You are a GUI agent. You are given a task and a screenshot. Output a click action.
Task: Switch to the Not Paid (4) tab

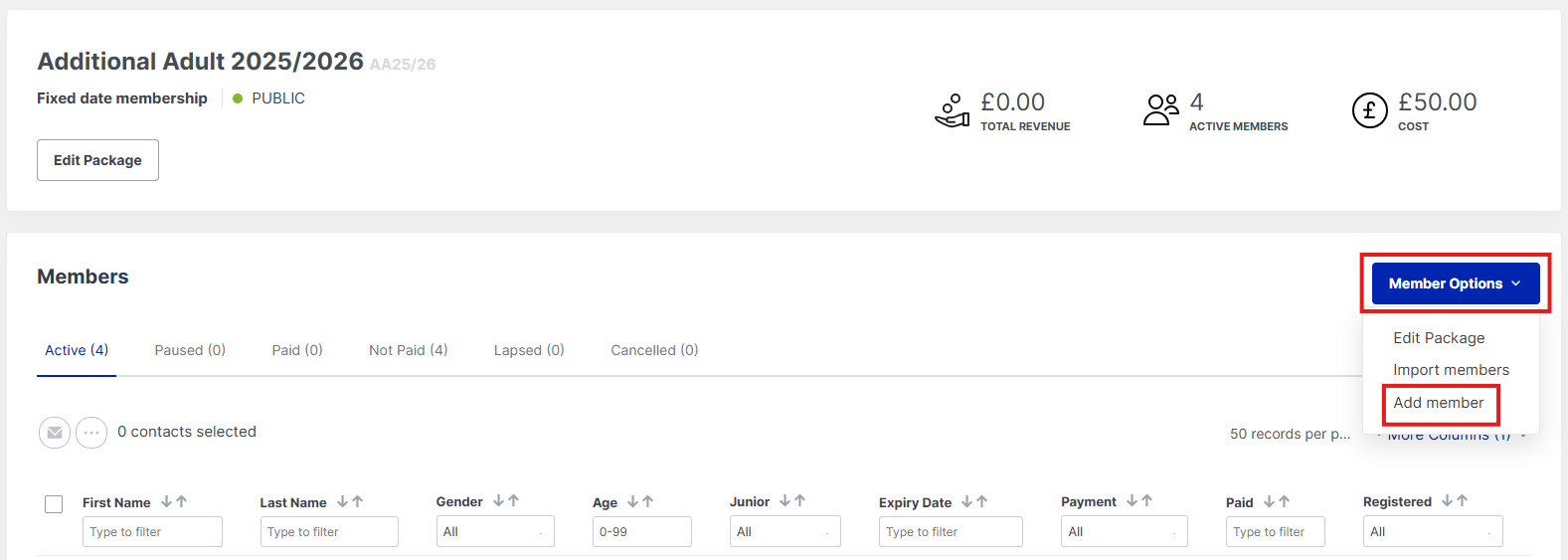(408, 350)
